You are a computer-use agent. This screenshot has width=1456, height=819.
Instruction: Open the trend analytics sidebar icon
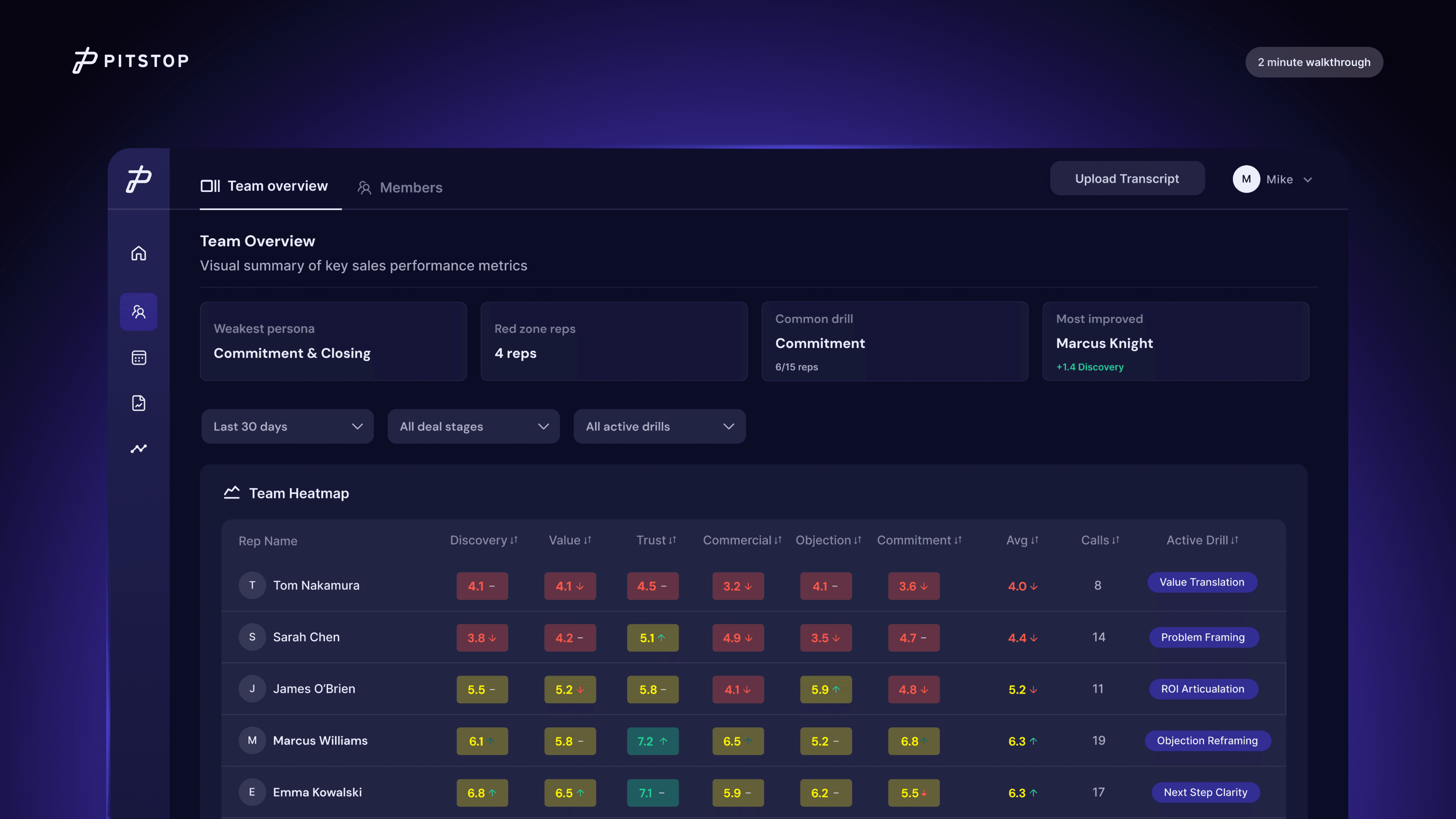(x=138, y=449)
